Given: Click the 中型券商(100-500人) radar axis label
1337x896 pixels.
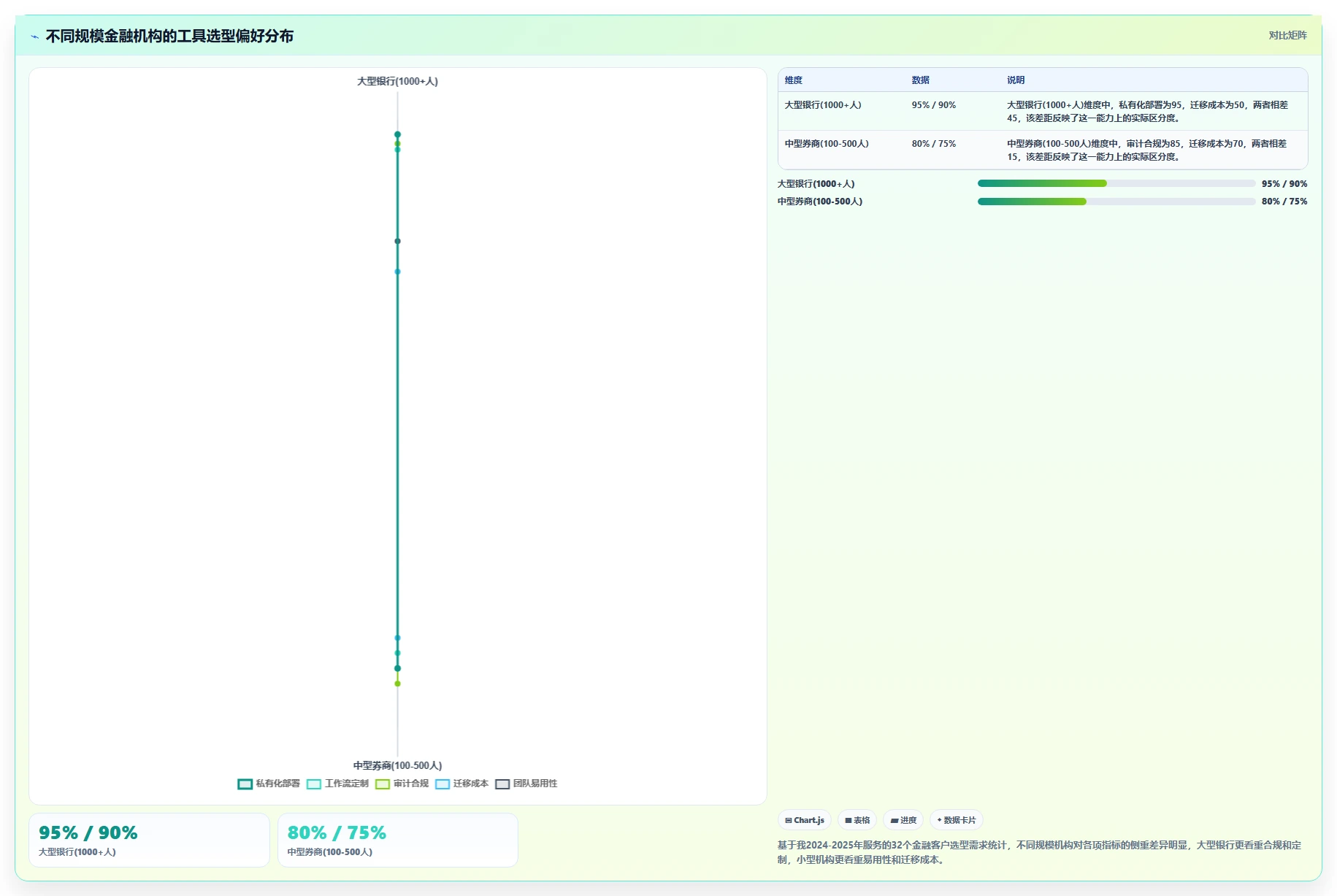Looking at the screenshot, I should click(x=397, y=765).
